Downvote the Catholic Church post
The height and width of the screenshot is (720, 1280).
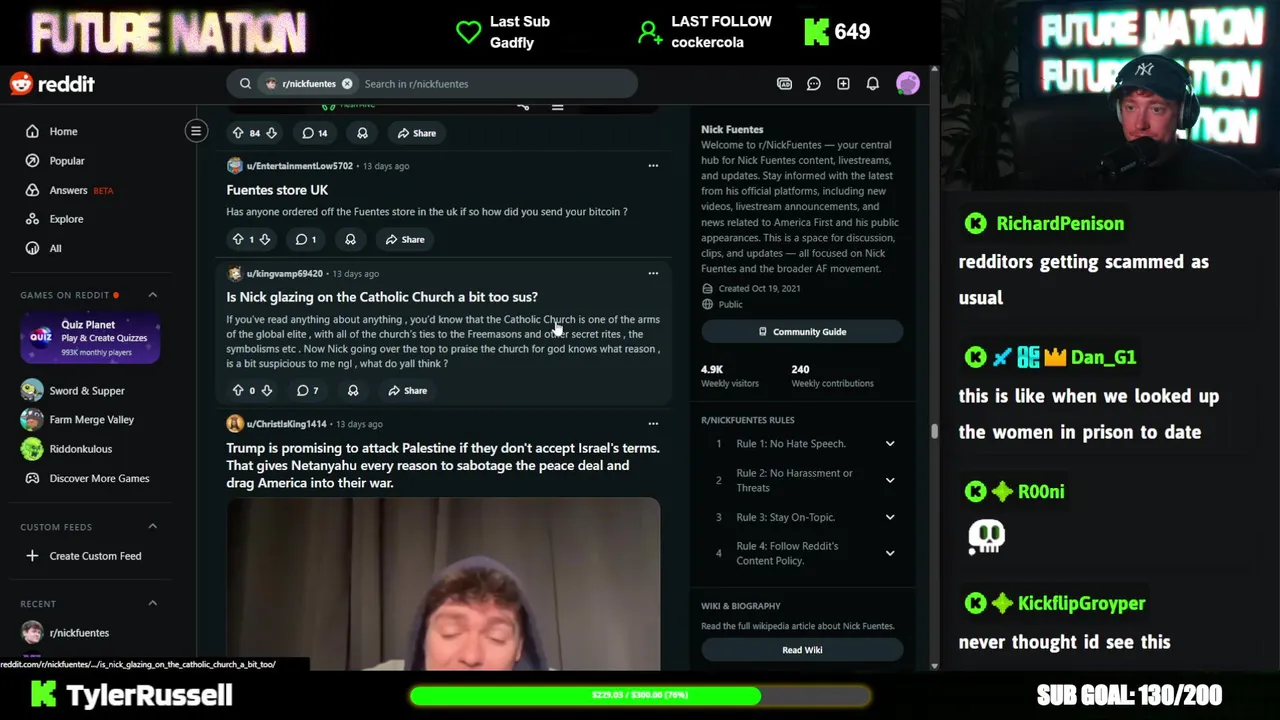point(267,391)
